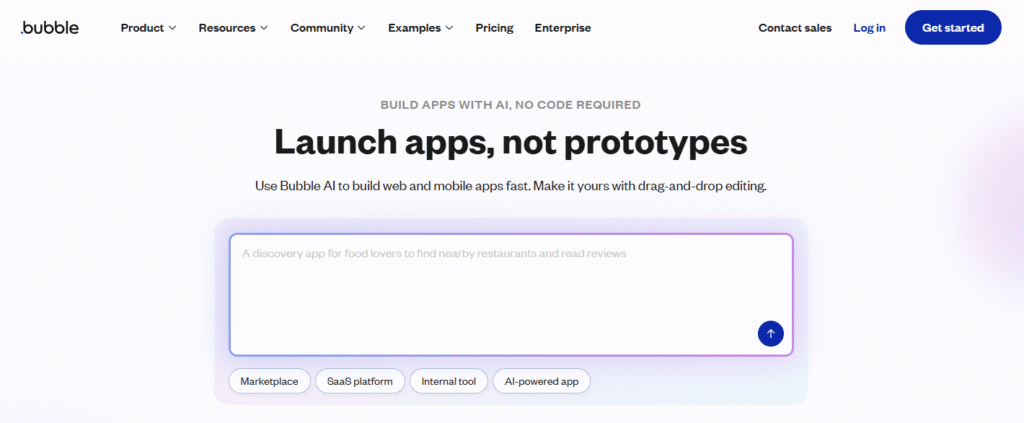1024x423 pixels.
Task: Select the AI-powered app suggestion chip
Action: (x=541, y=381)
